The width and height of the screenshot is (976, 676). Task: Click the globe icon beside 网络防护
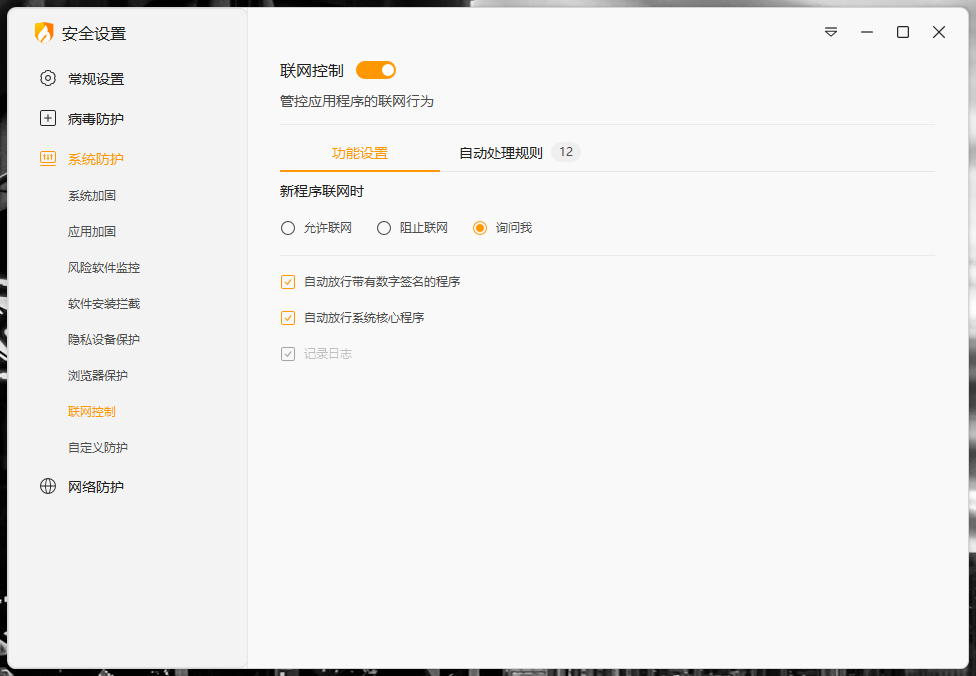[48, 487]
